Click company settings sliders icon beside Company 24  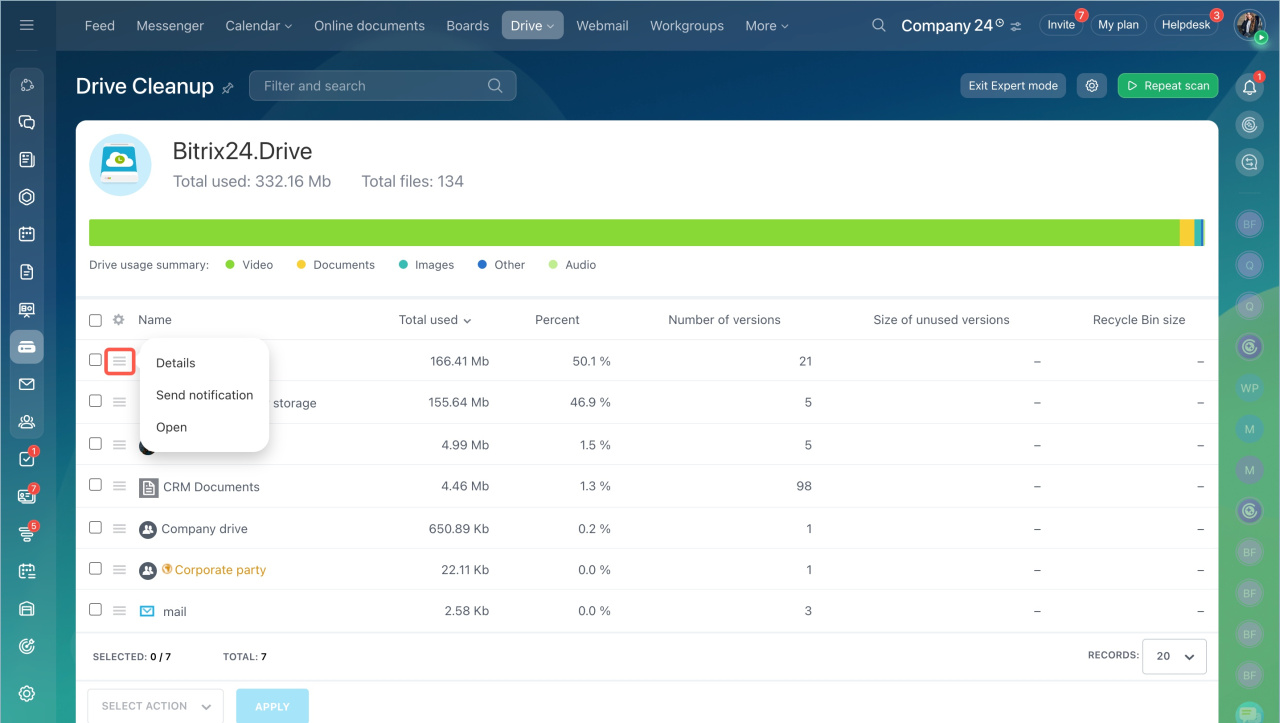[1017, 26]
